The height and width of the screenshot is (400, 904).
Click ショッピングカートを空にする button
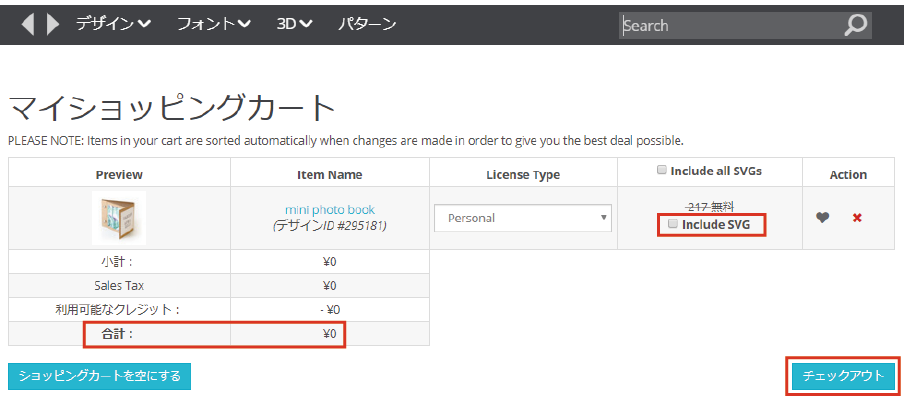[x=99, y=376]
